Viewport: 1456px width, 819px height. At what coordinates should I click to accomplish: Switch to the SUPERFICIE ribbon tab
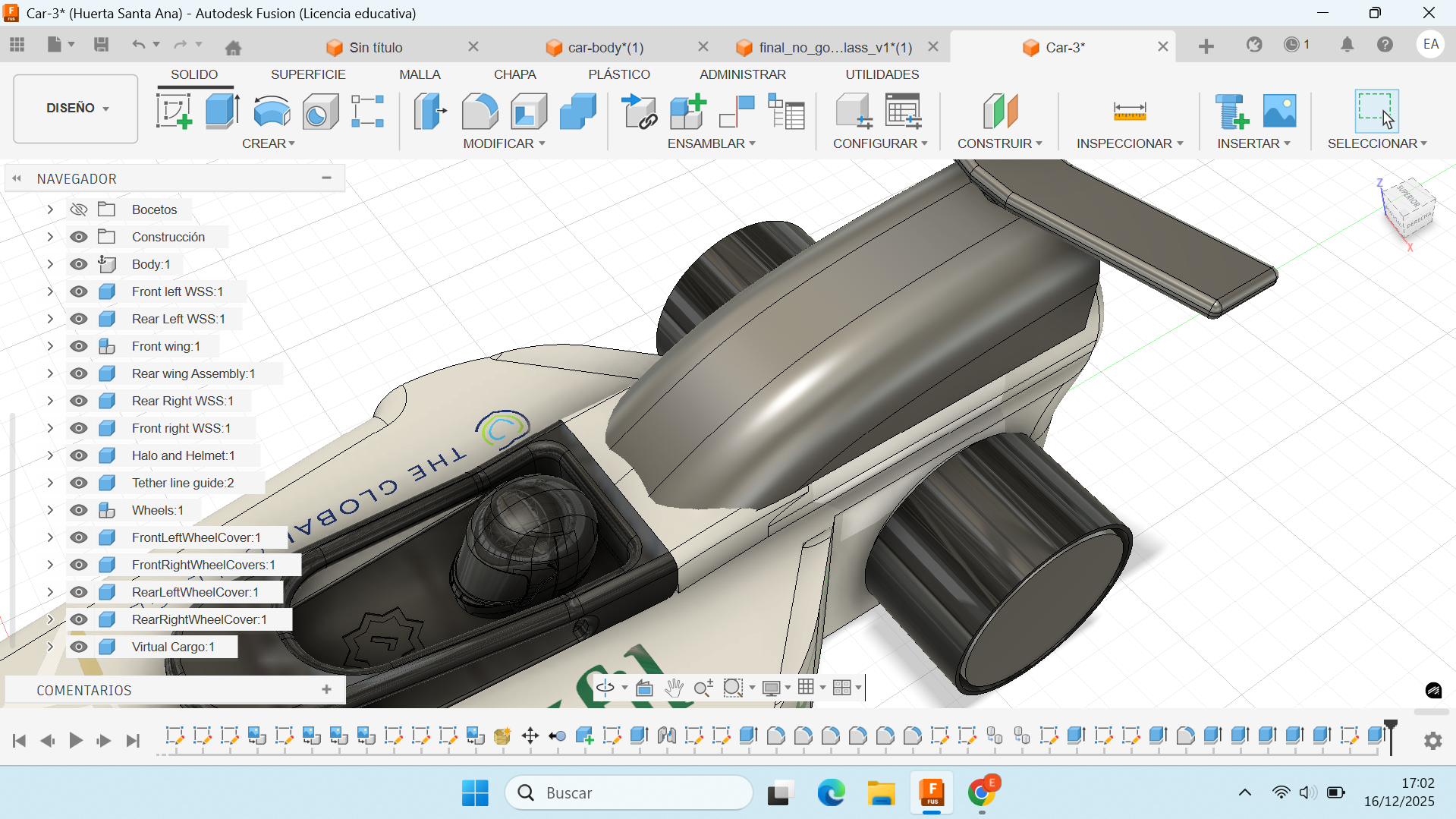pos(308,74)
